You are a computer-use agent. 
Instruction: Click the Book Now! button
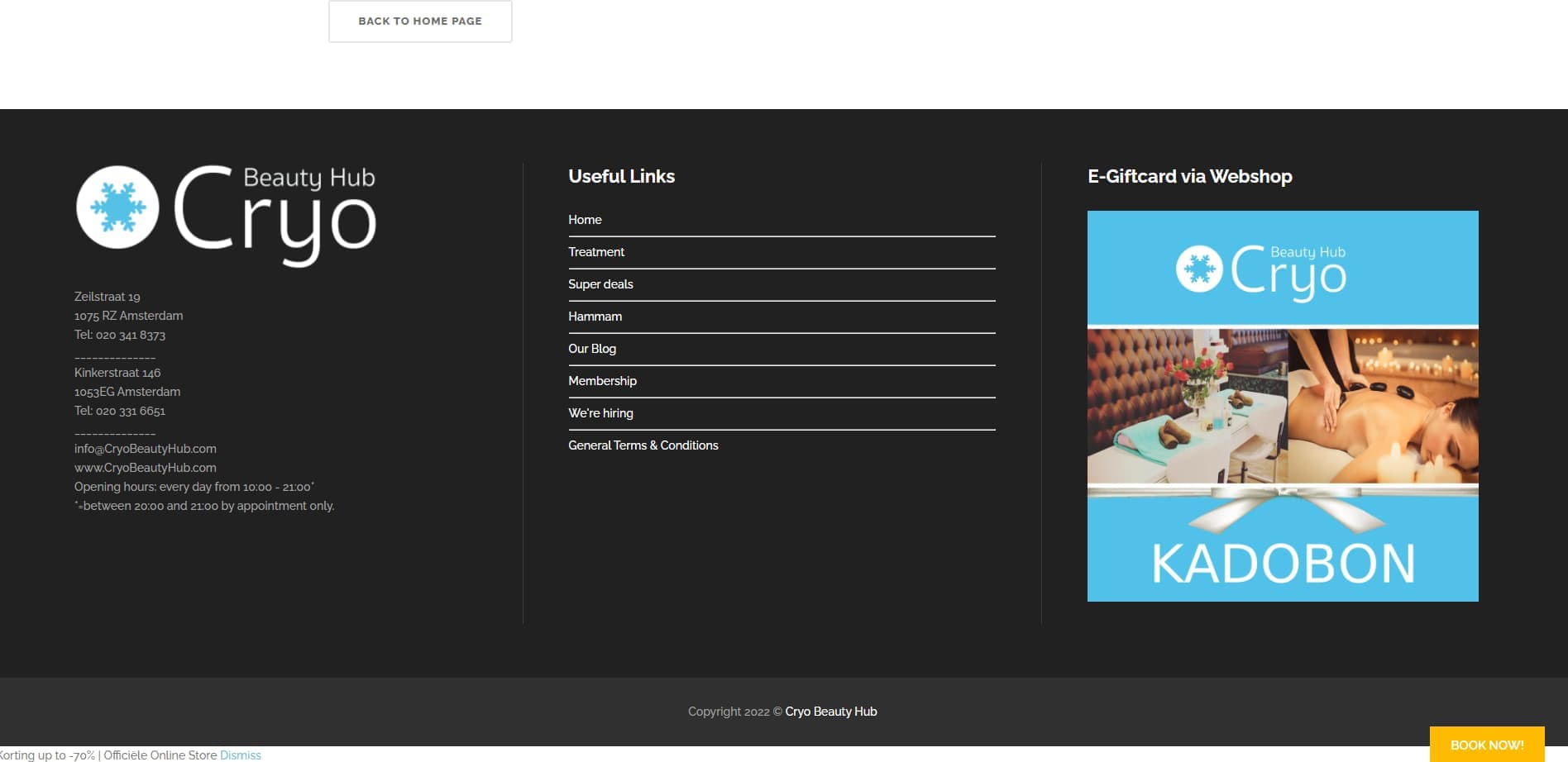[1487, 745]
